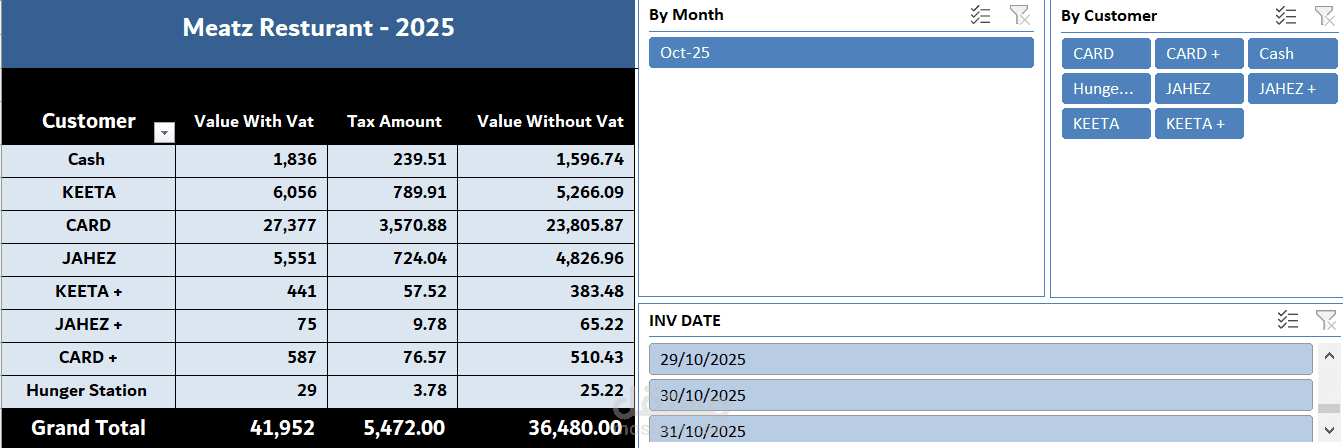1343x448 pixels.
Task: Click the Value Without Vat header
Action: click(550, 121)
